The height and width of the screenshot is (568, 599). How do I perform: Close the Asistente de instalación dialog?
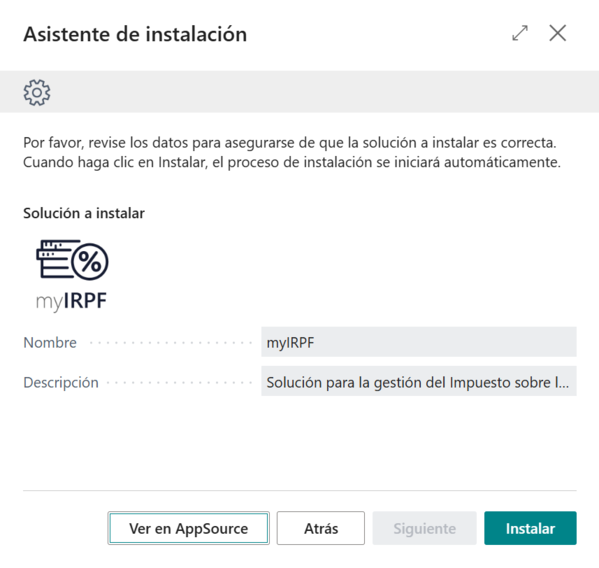point(558,33)
